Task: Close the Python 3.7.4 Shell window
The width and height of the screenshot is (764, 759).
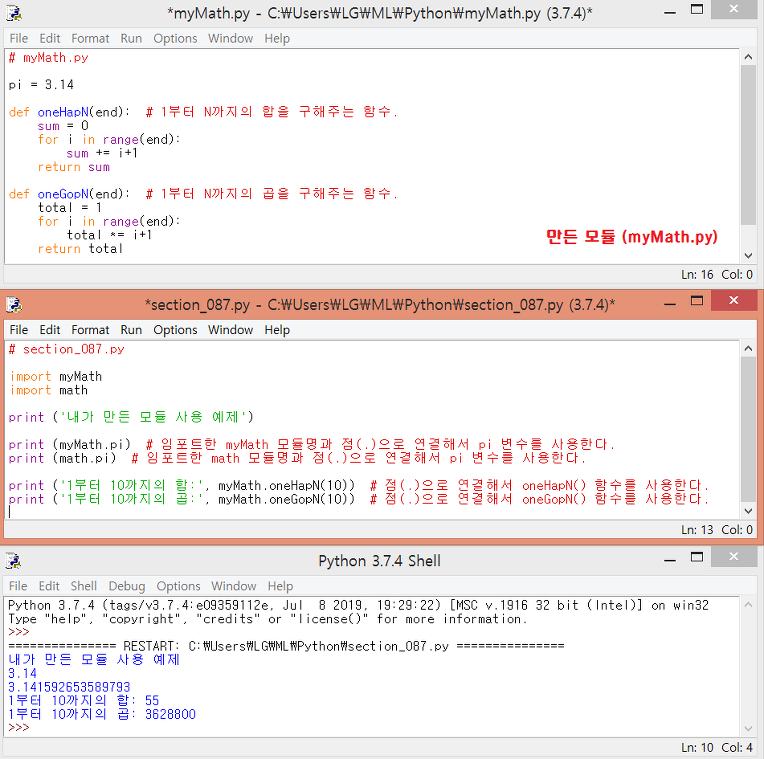Action: [733, 557]
